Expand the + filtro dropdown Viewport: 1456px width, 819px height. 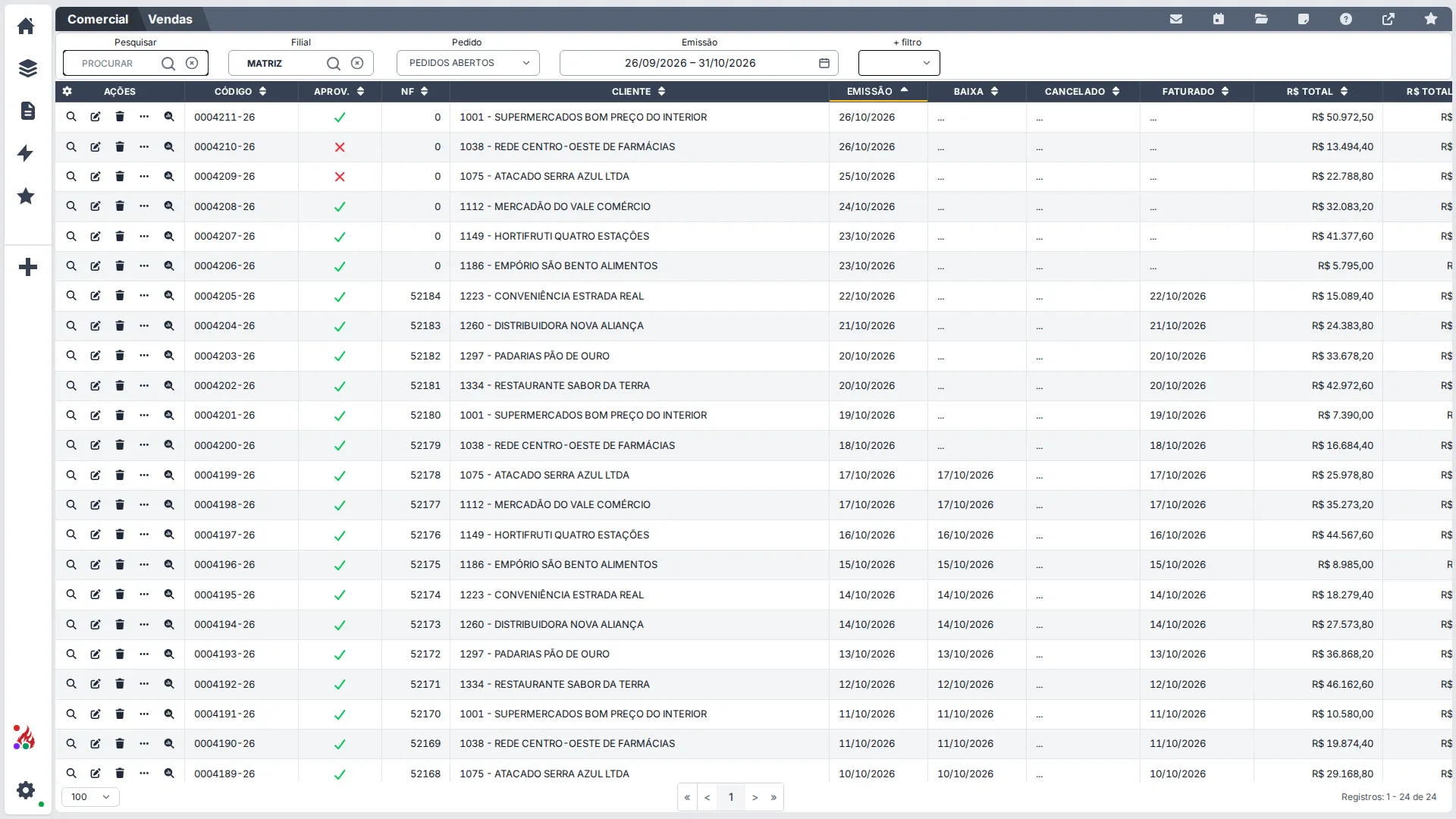(899, 63)
